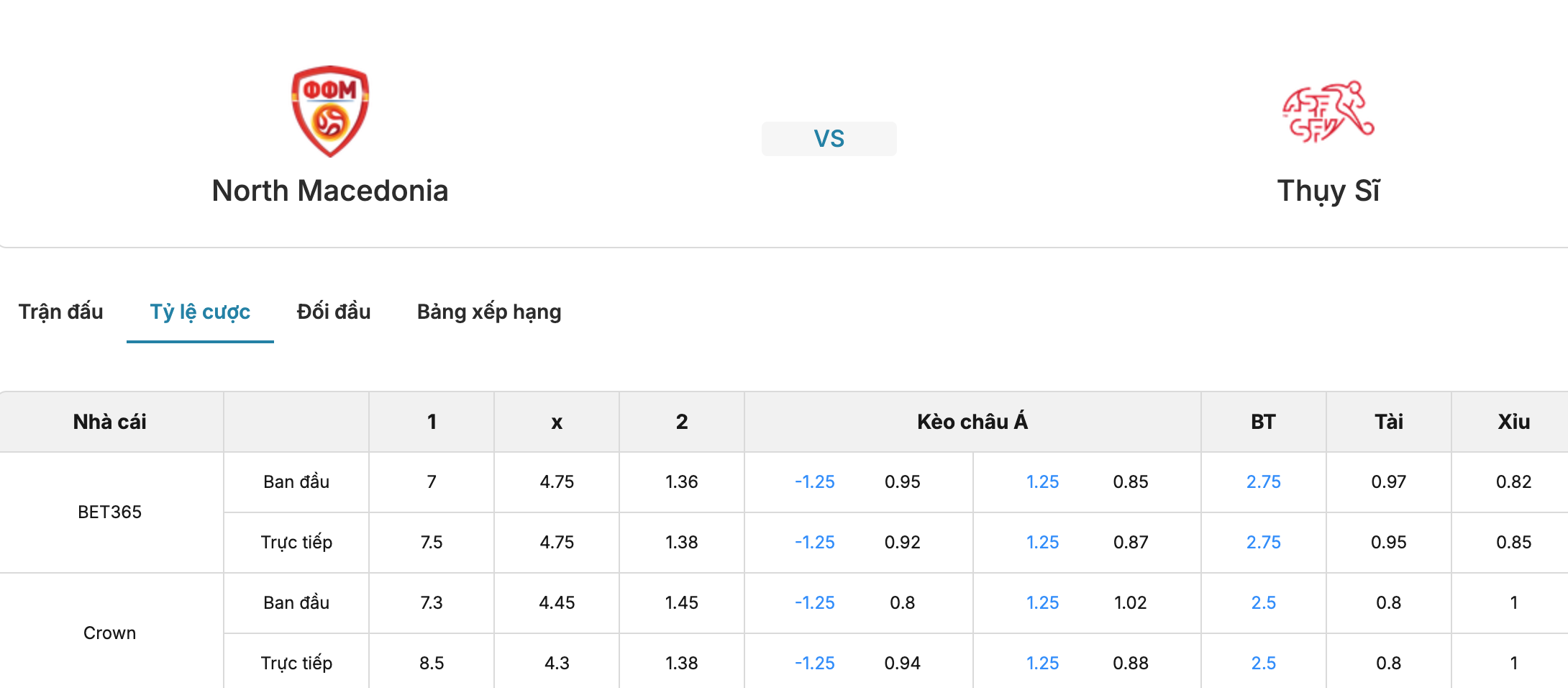
Task: Click the Kèo châu Á column header
Action: coord(972,422)
